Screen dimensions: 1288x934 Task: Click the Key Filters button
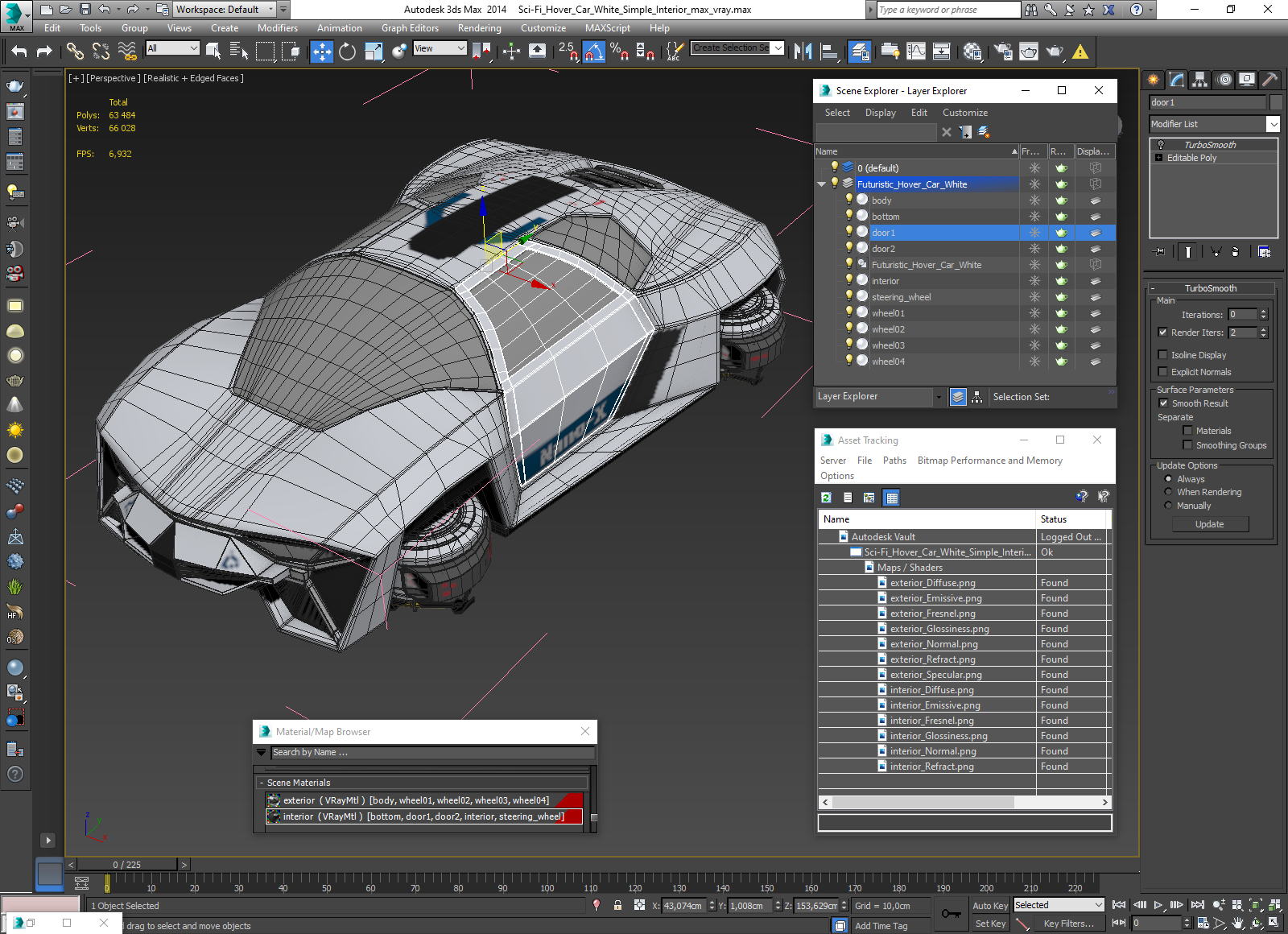point(1069,924)
